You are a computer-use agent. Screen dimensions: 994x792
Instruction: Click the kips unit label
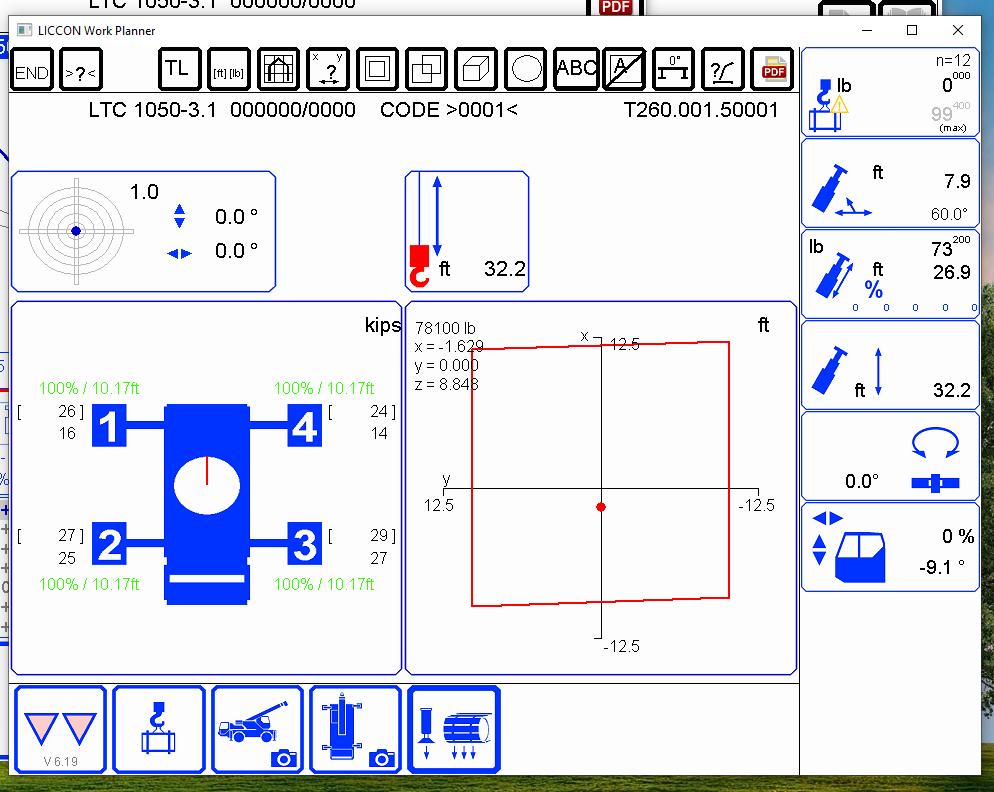coord(383,325)
